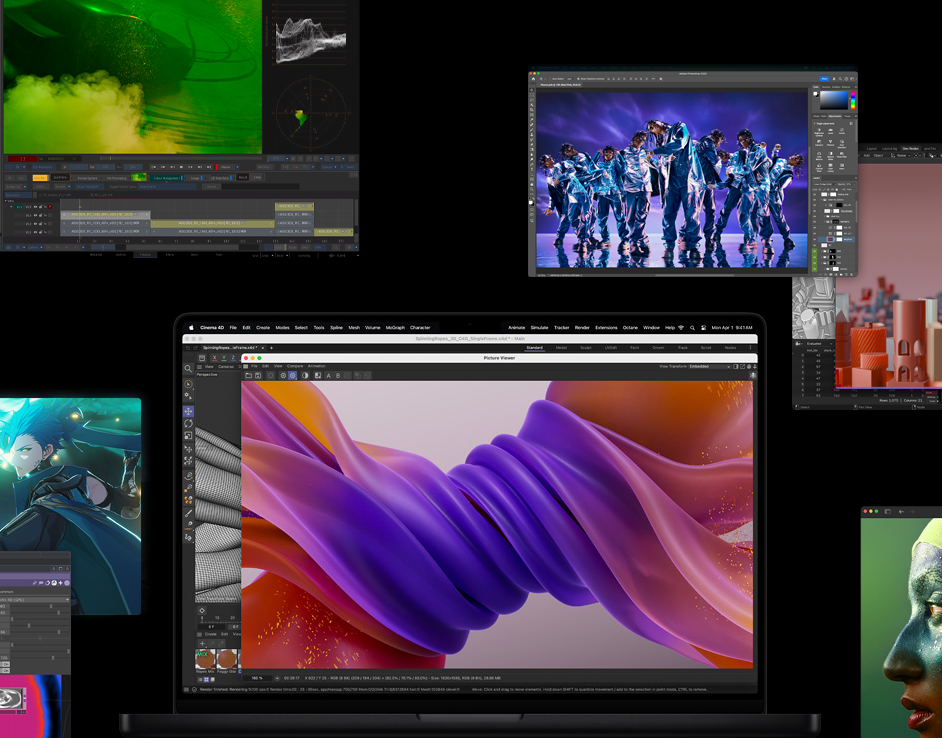Toggle the red P button on Flame track
The height and width of the screenshot is (738, 942).
[x=50, y=207]
